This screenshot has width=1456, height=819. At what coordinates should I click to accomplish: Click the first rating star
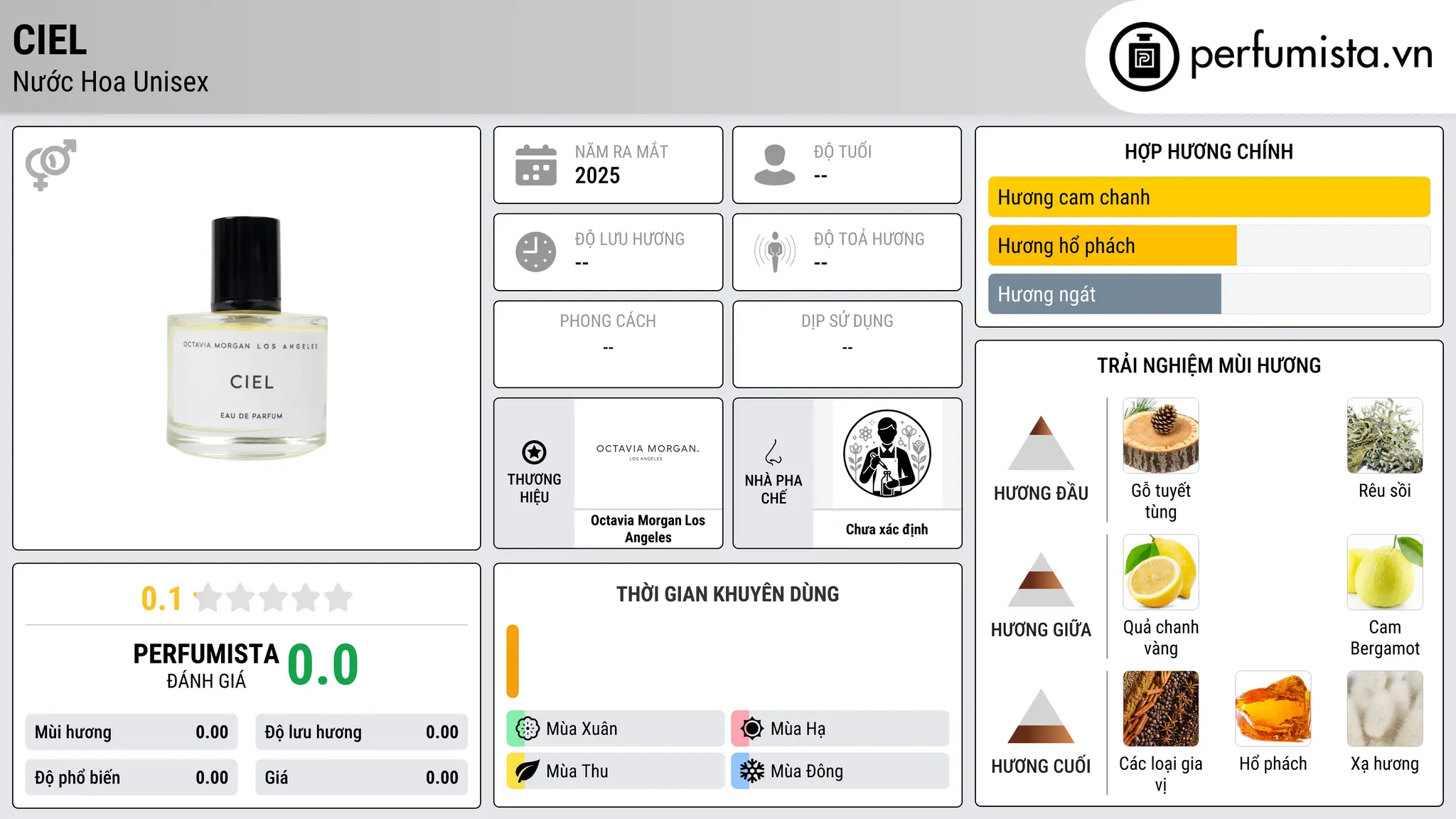click(x=208, y=598)
